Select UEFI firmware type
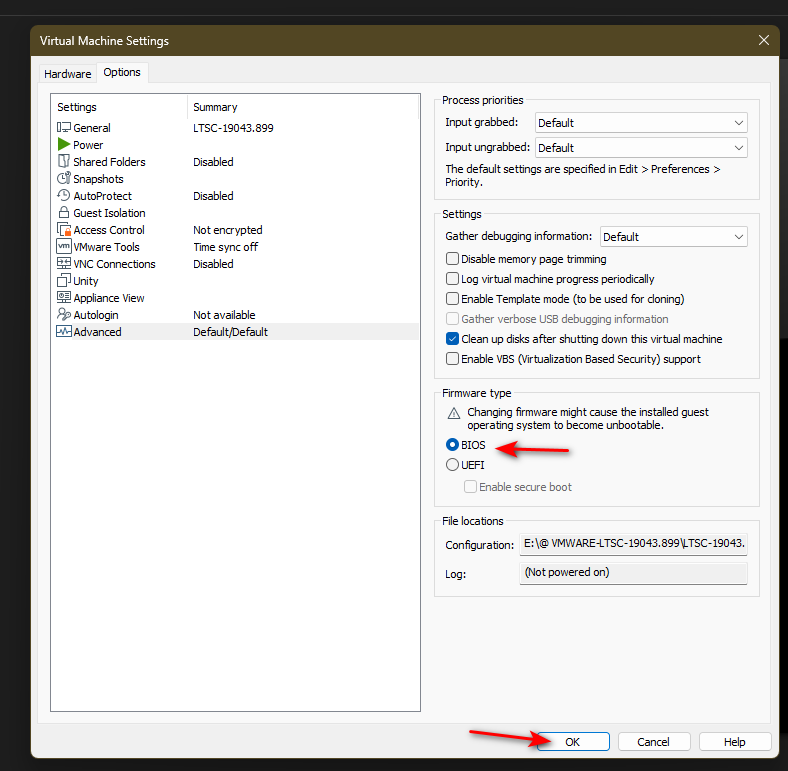This screenshot has width=788, height=771. (x=452, y=465)
